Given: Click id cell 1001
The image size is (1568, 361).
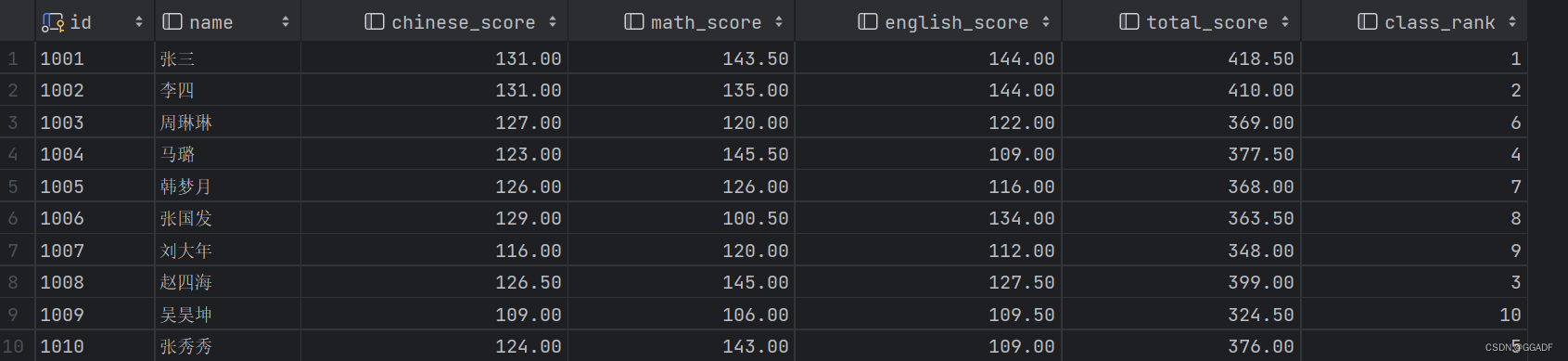Looking at the screenshot, I should click(x=95, y=58).
